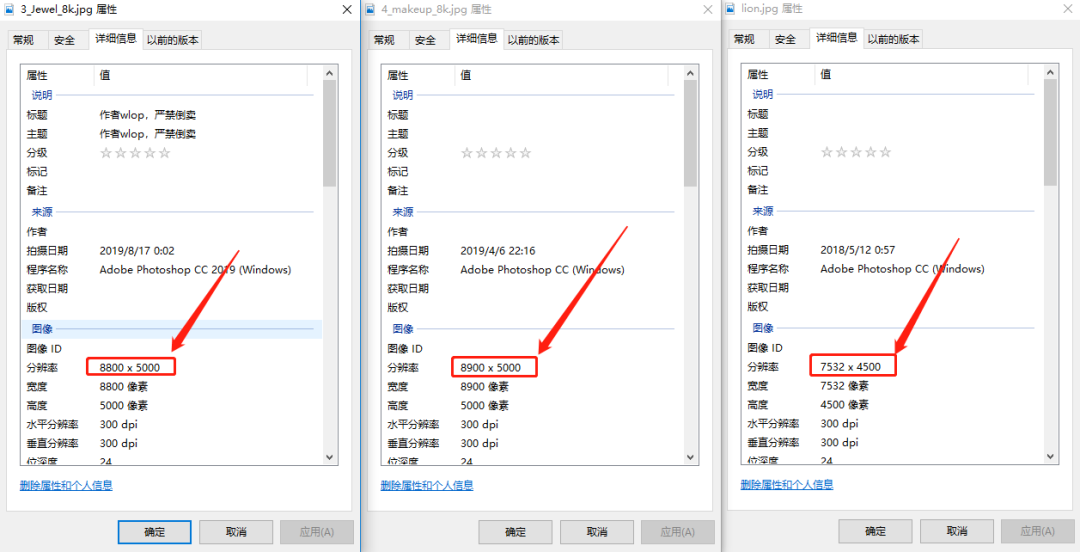Click 宽度 value 7532 像素

(845, 386)
